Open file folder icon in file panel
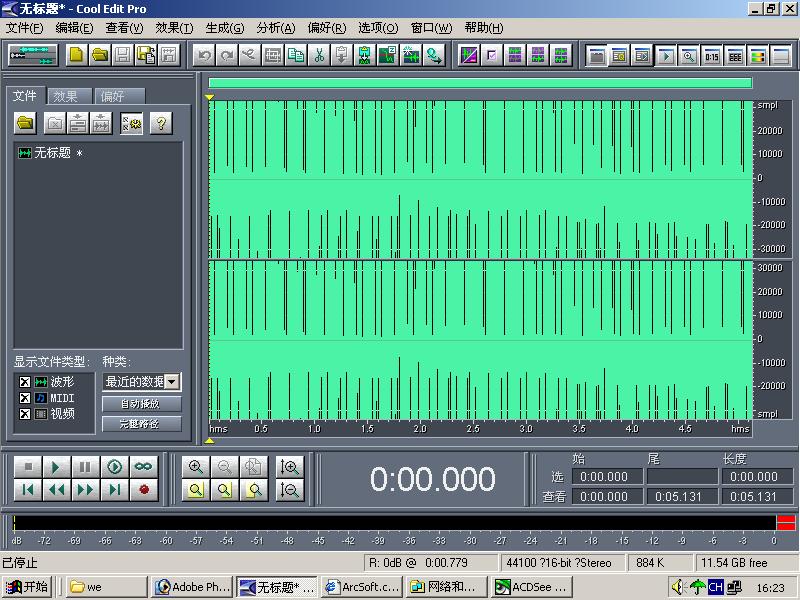The width and height of the screenshot is (800, 600). tap(26, 123)
